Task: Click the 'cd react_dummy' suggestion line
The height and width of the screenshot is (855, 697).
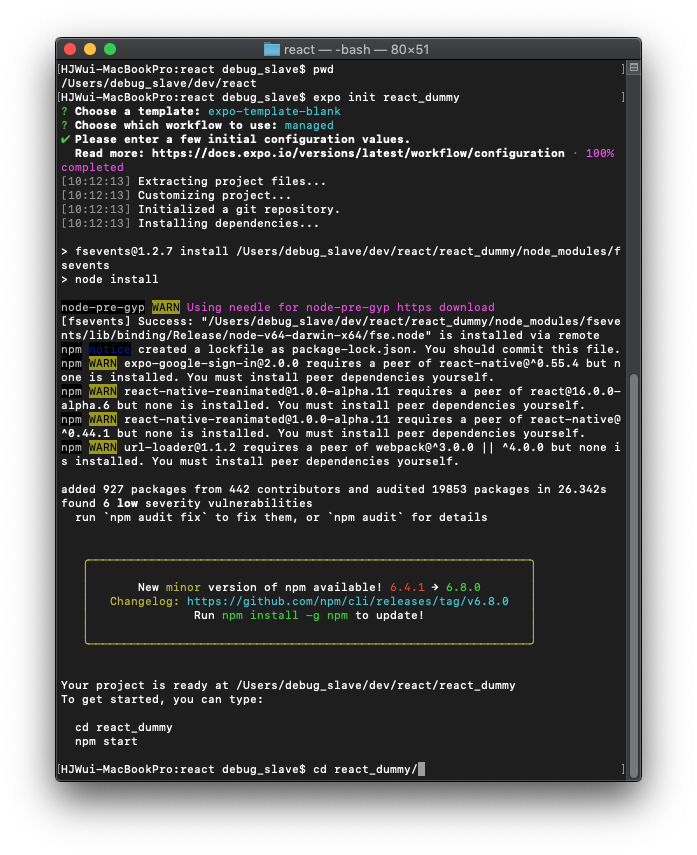Action: tap(124, 727)
